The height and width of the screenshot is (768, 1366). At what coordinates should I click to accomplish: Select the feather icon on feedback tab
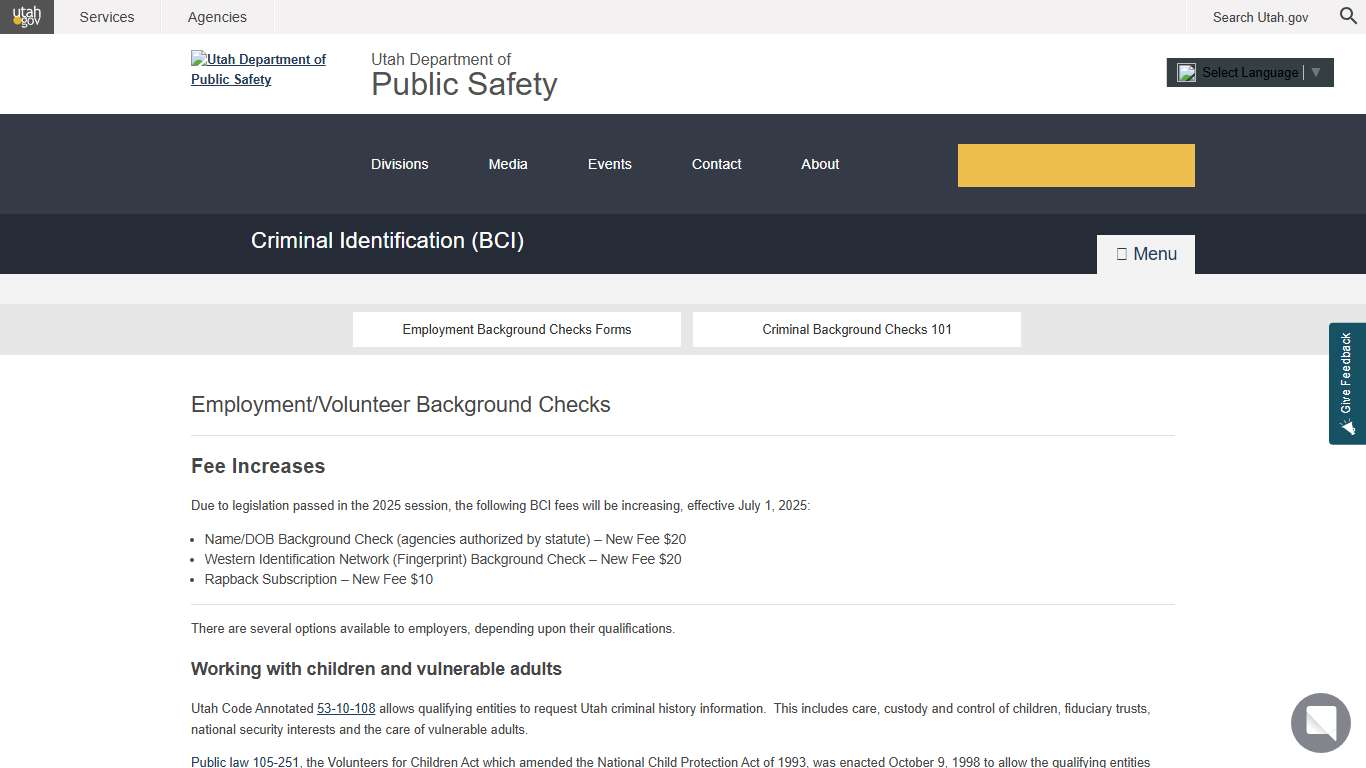click(x=1348, y=428)
